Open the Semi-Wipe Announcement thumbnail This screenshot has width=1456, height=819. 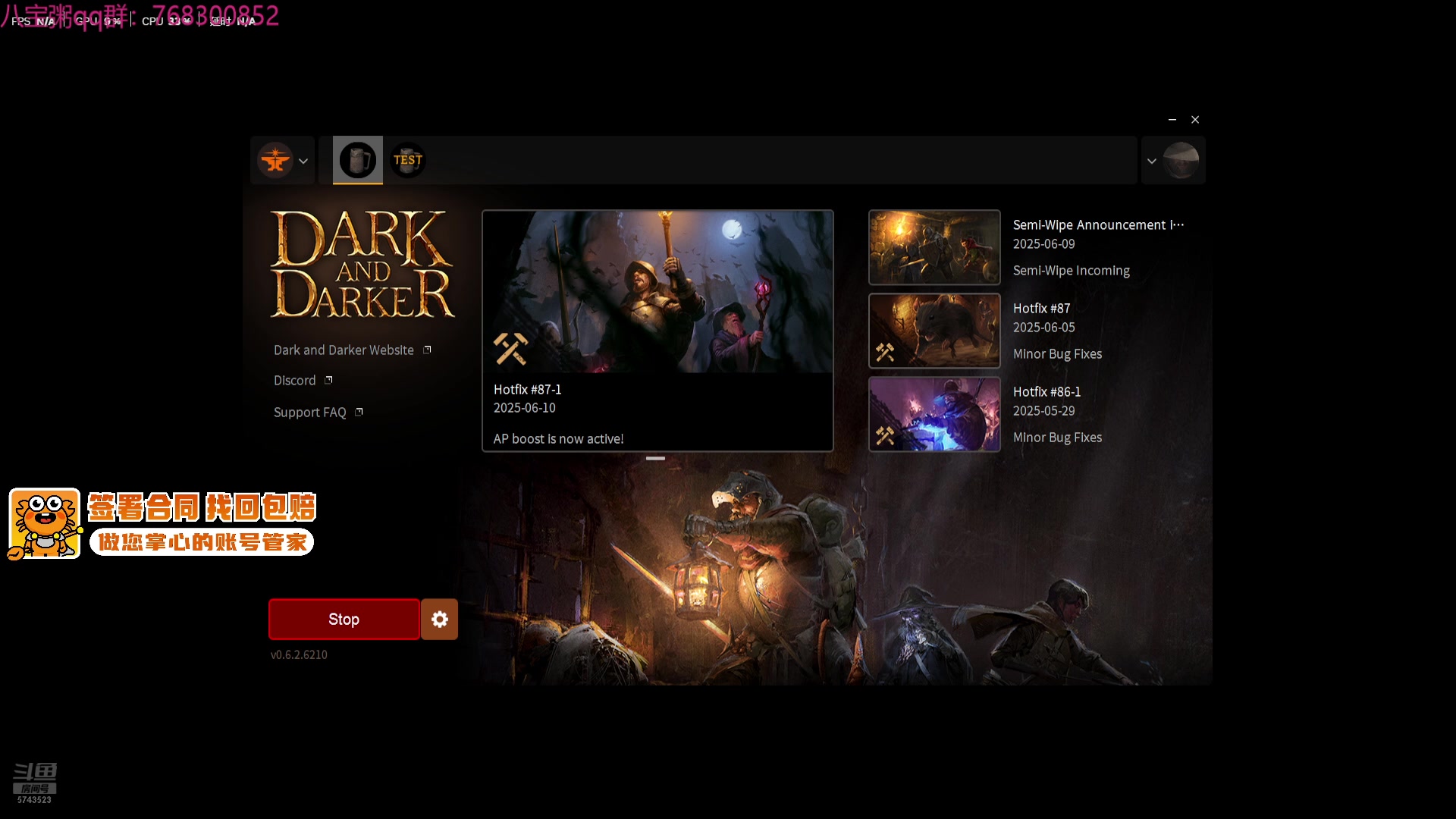coord(934,247)
